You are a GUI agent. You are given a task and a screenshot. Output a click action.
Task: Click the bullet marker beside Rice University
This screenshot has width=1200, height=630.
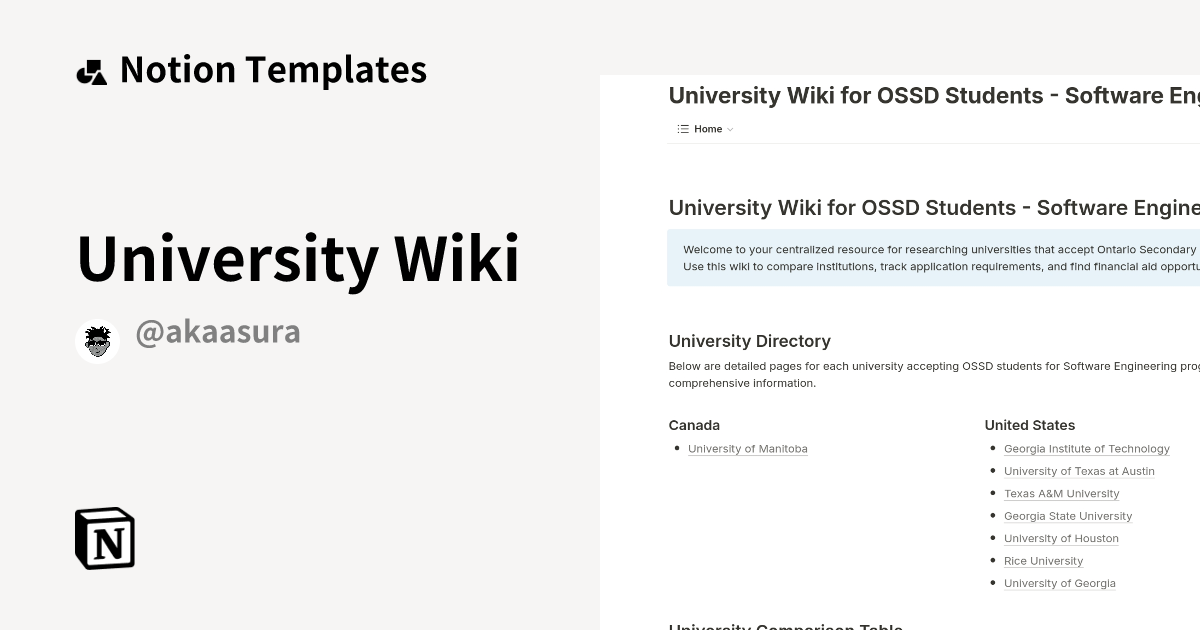(992, 561)
